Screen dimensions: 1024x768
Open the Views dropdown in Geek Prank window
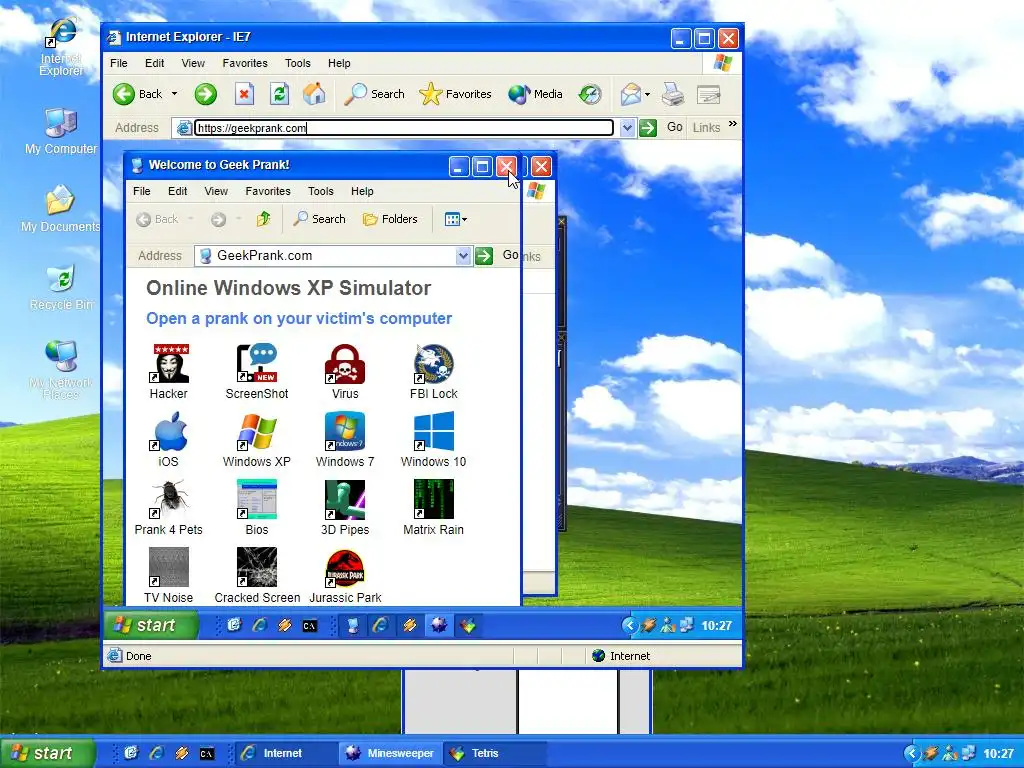click(x=455, y=219)
